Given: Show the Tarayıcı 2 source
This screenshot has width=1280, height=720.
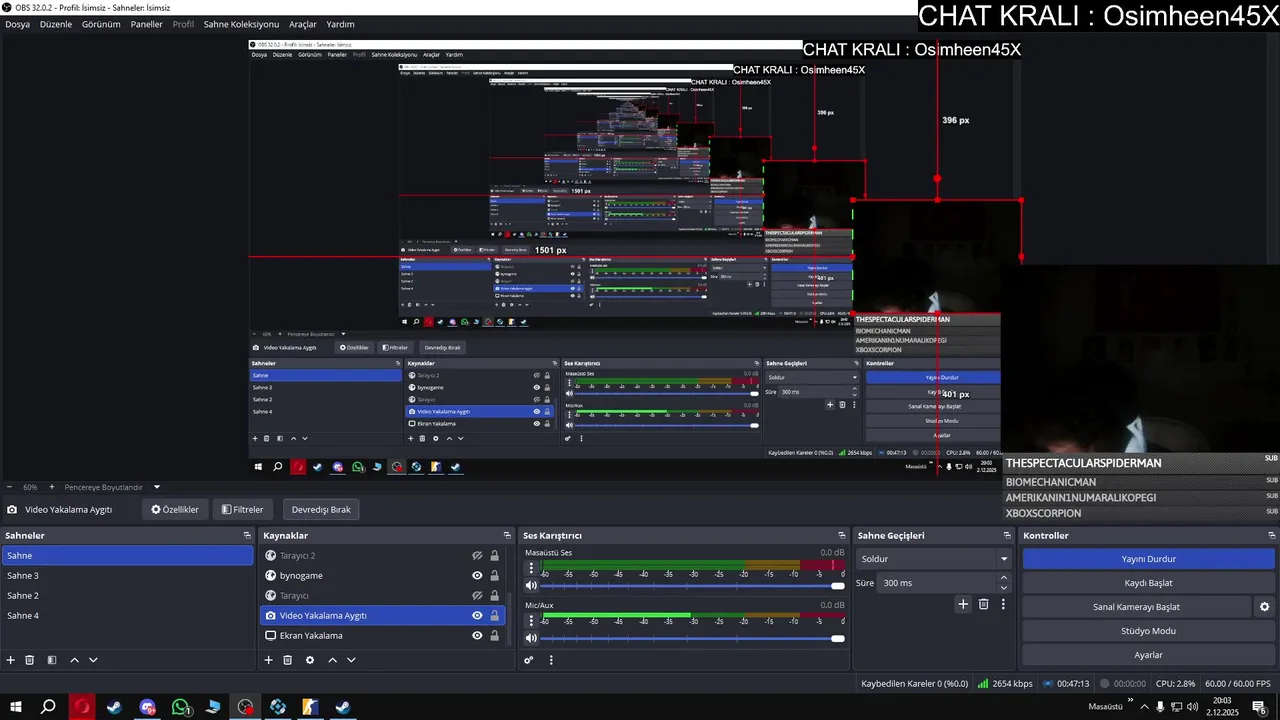Looking at the screenshot, I should point(477,556).
